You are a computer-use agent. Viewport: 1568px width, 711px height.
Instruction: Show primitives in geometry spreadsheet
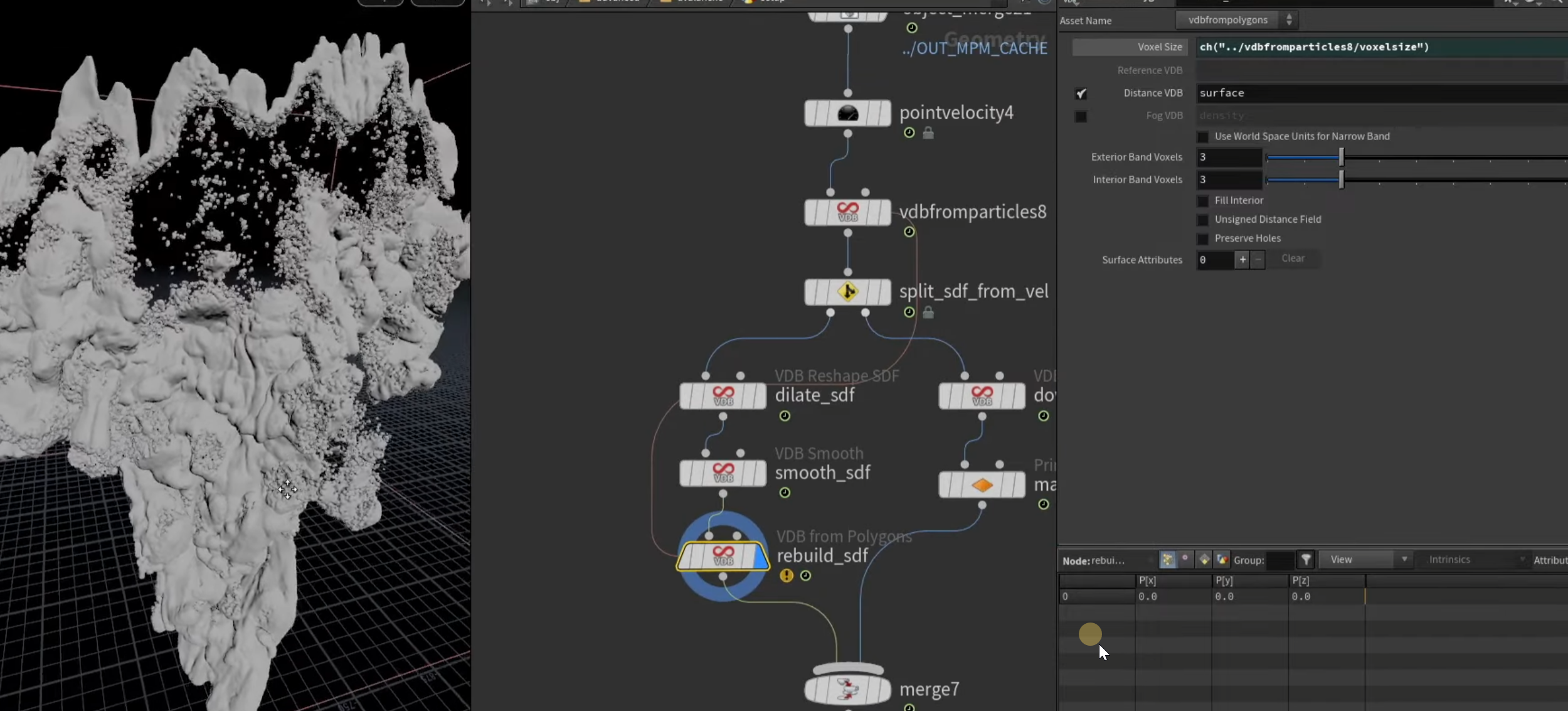(x=1204, y=559)
